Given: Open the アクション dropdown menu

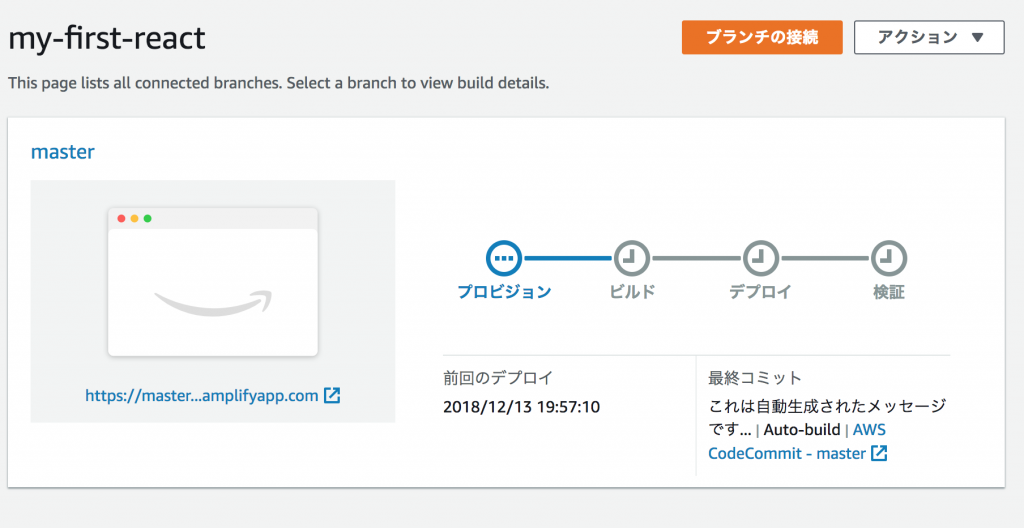Looking at the screenshot, I should tap(929, 37).
